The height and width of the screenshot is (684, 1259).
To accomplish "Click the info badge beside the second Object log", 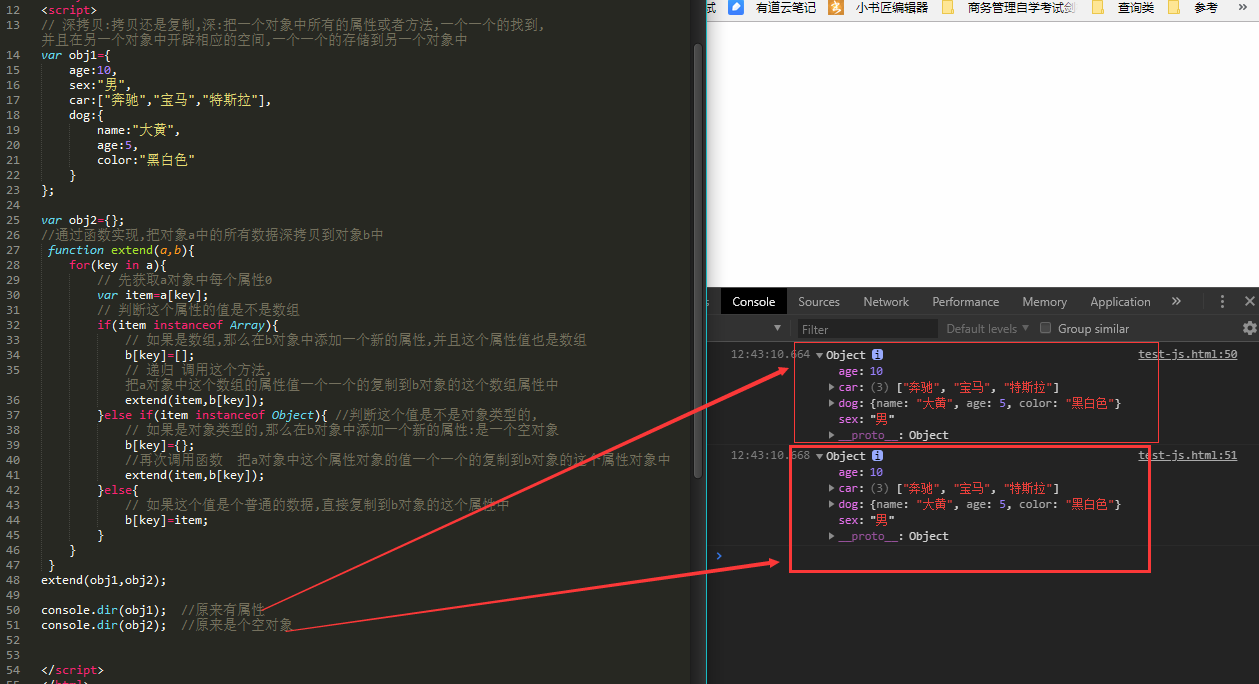I will pos(878,455).
